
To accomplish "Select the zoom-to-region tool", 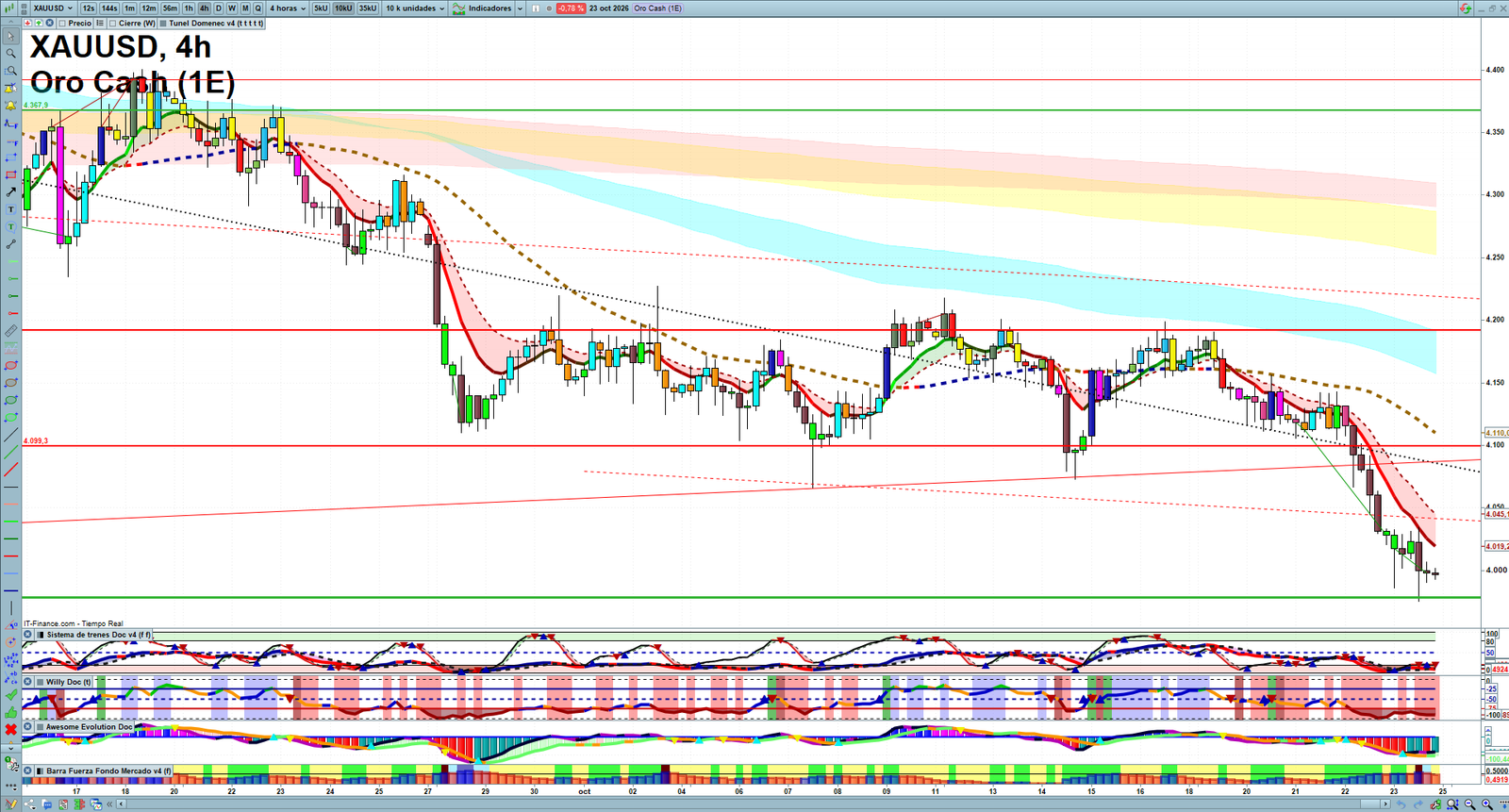I will pyautogui.click(x=10, y=71).
